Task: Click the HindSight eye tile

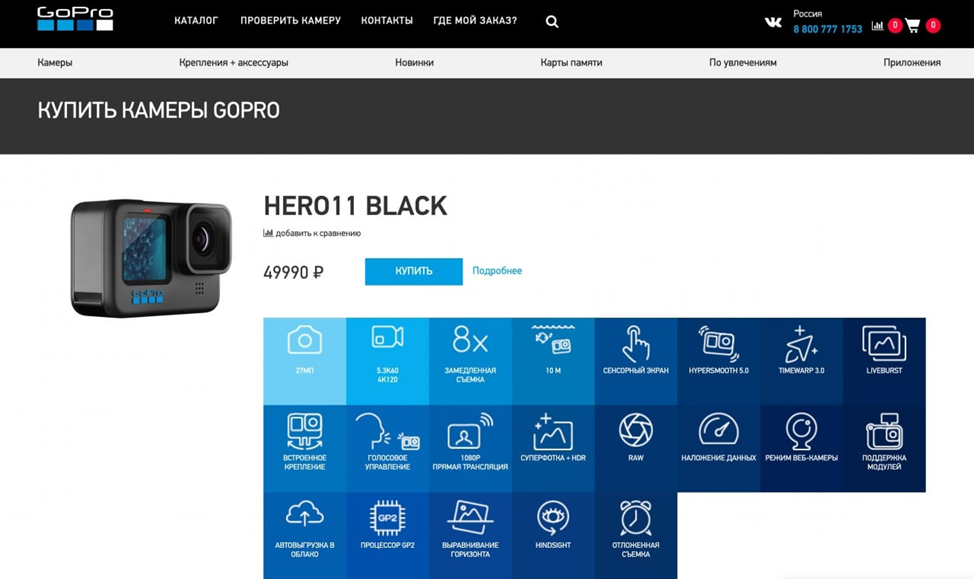Action: coord(553,536)
